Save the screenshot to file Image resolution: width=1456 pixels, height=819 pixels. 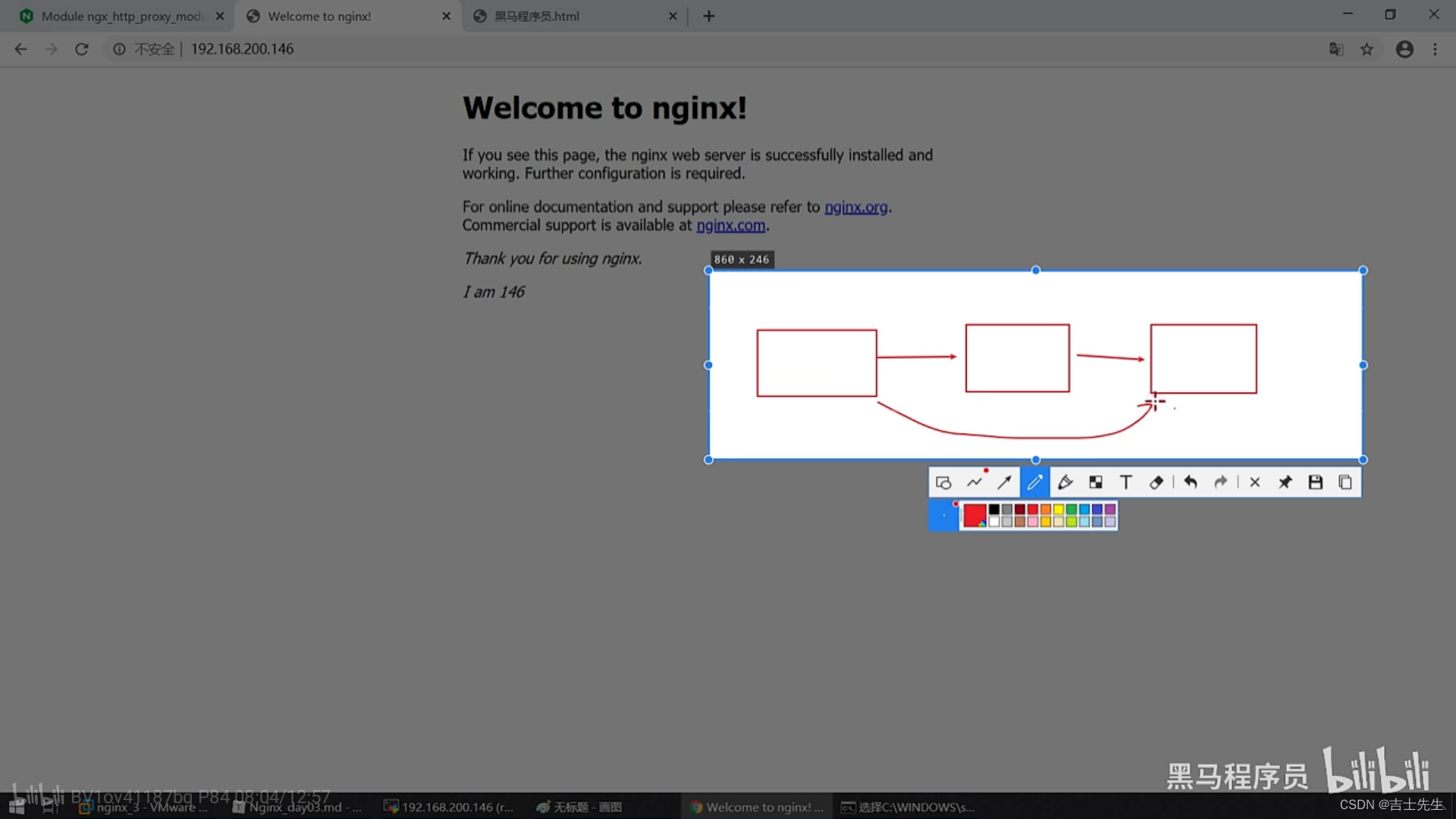tap(1316, 482)
